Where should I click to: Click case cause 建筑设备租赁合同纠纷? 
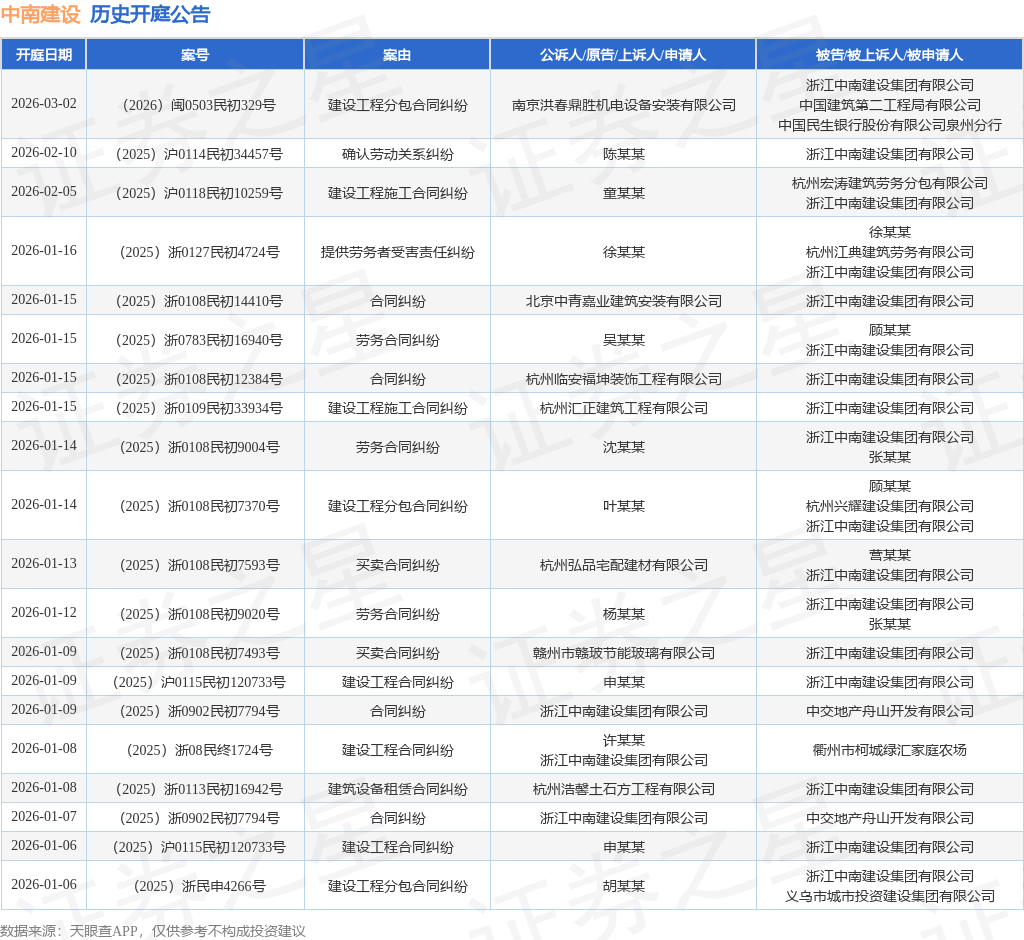point(398,789)
